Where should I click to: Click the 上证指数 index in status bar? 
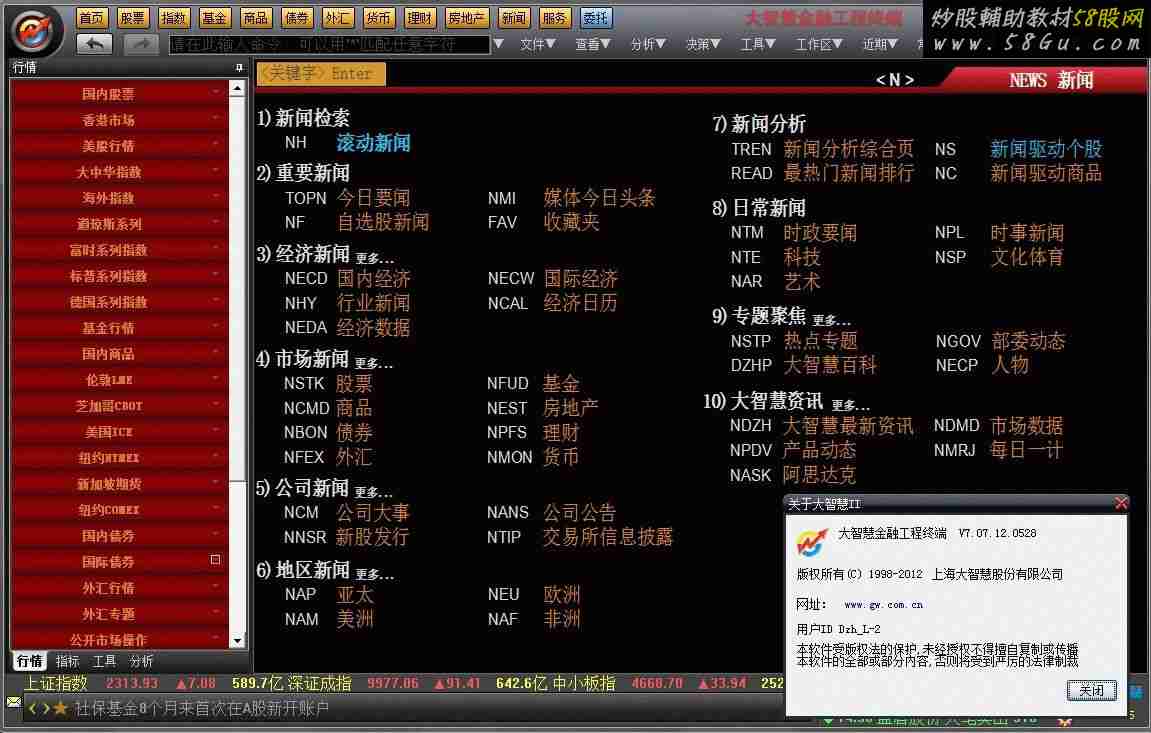pyautogui.click(x=57, y=683)
